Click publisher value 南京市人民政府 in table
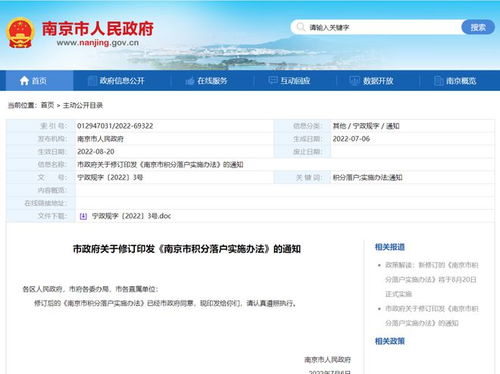 [100, 139]
